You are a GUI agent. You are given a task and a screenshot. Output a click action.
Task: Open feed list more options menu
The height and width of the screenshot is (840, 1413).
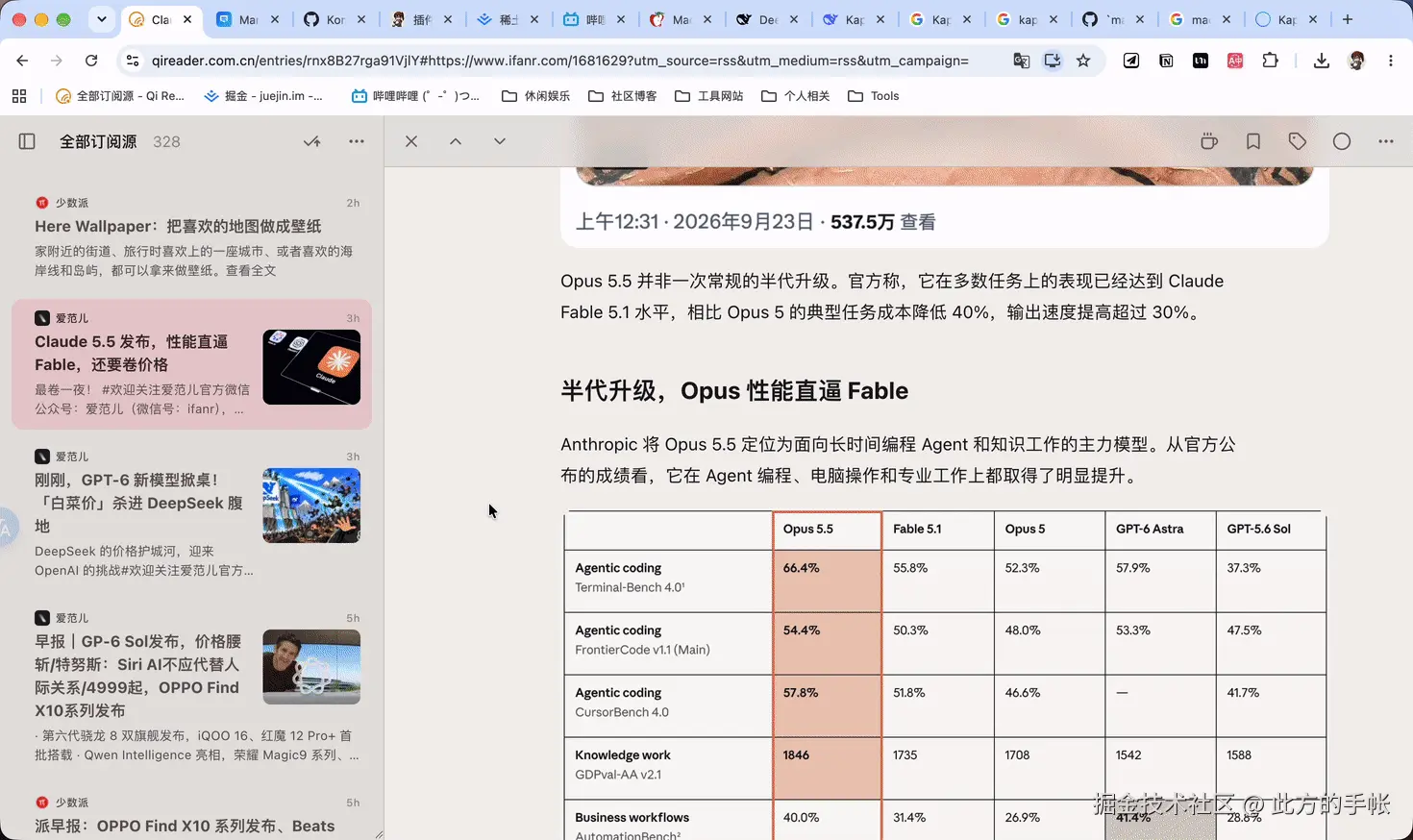point(357,141)
